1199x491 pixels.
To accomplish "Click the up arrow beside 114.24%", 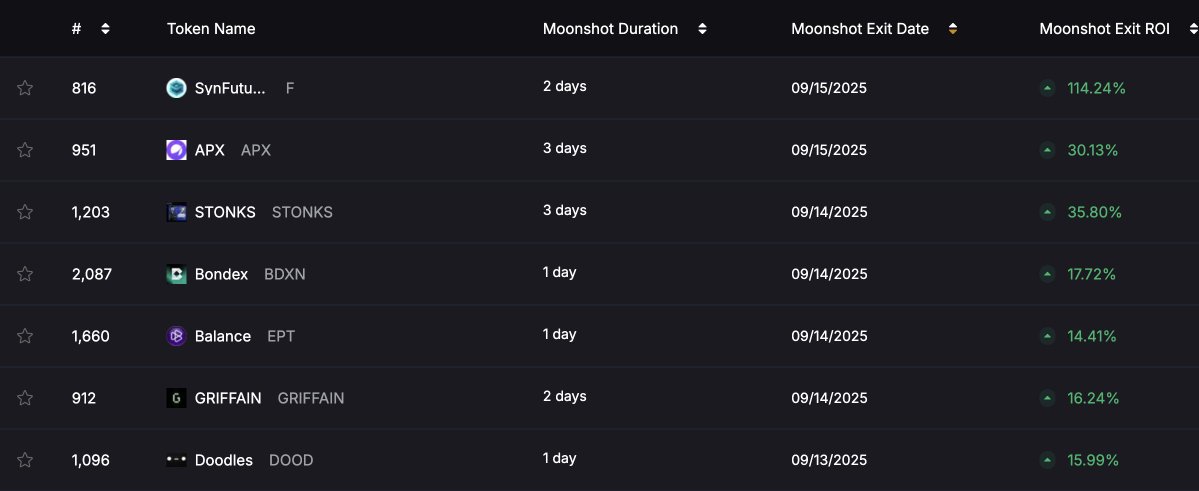I will click(x=1047, y=88).
